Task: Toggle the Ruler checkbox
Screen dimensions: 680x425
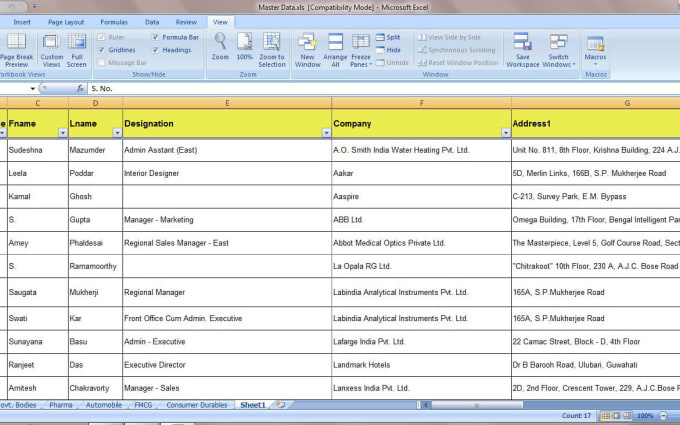Action: pyautogui.click(x=101, y=37)
